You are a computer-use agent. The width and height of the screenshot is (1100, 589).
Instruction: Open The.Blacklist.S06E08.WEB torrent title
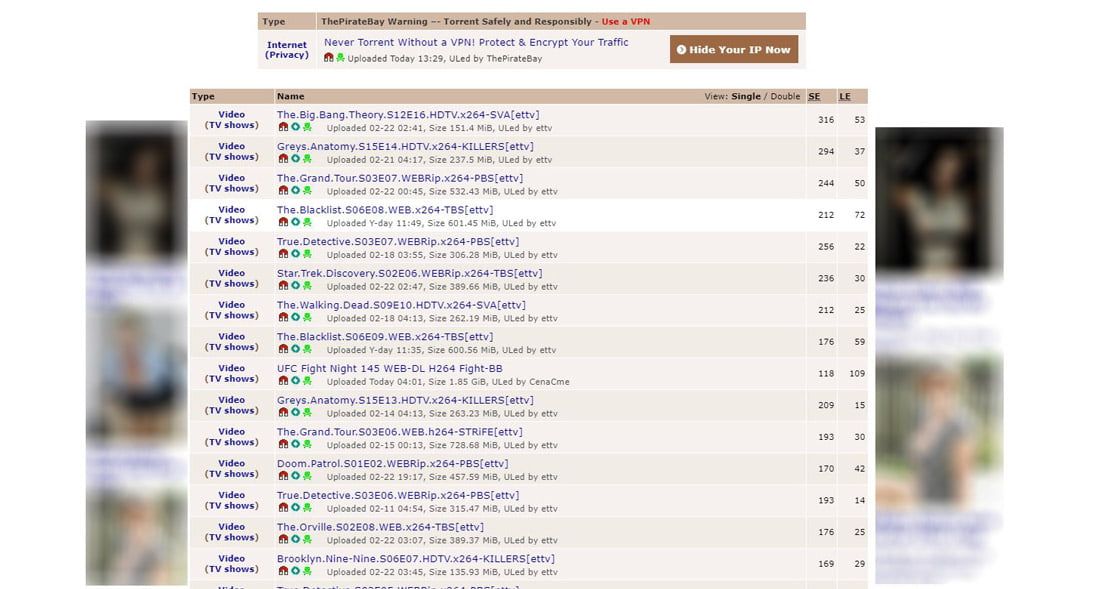(x=384, y=210)
